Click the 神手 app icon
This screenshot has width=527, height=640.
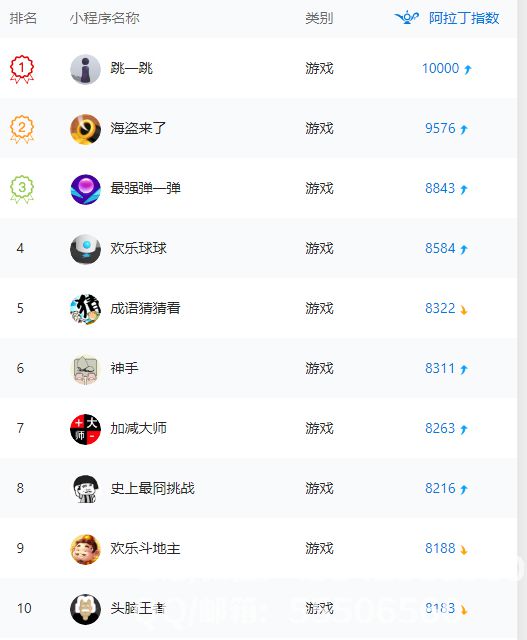(85, 369)
